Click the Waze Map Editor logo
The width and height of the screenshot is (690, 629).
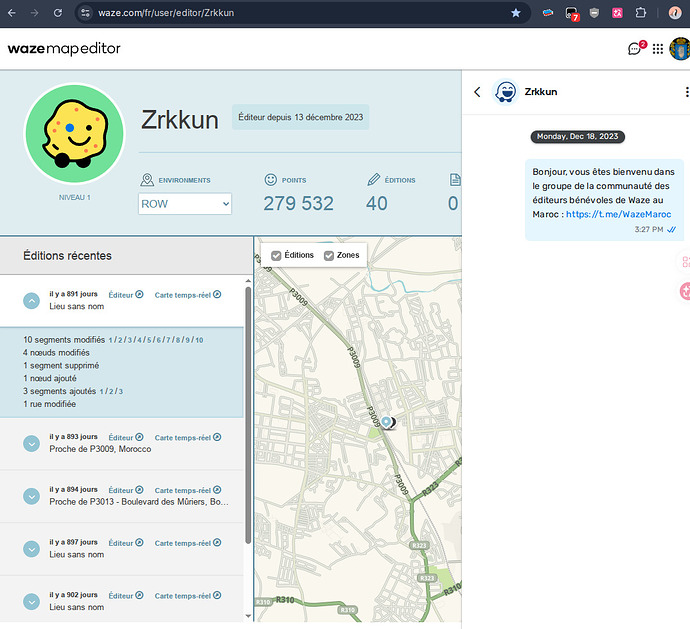pyautogui.click(x=64, y=48)
